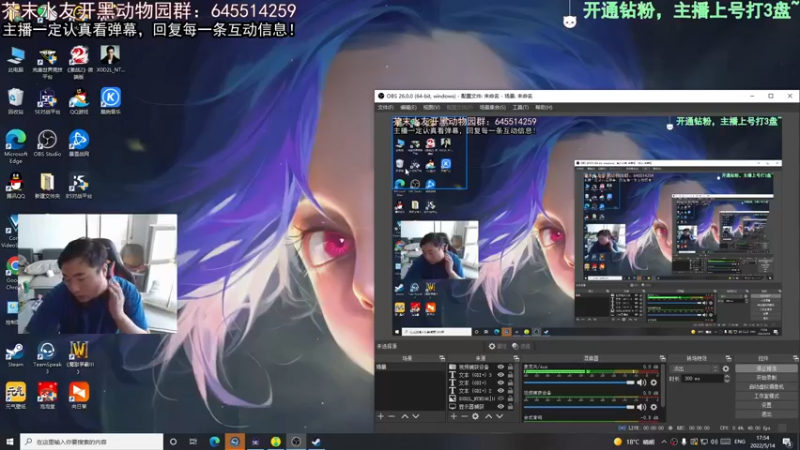Toggle Studio Mode button in Controls
Image resolution: width=800 pixels, height=450 pixels.
point(766,396)
